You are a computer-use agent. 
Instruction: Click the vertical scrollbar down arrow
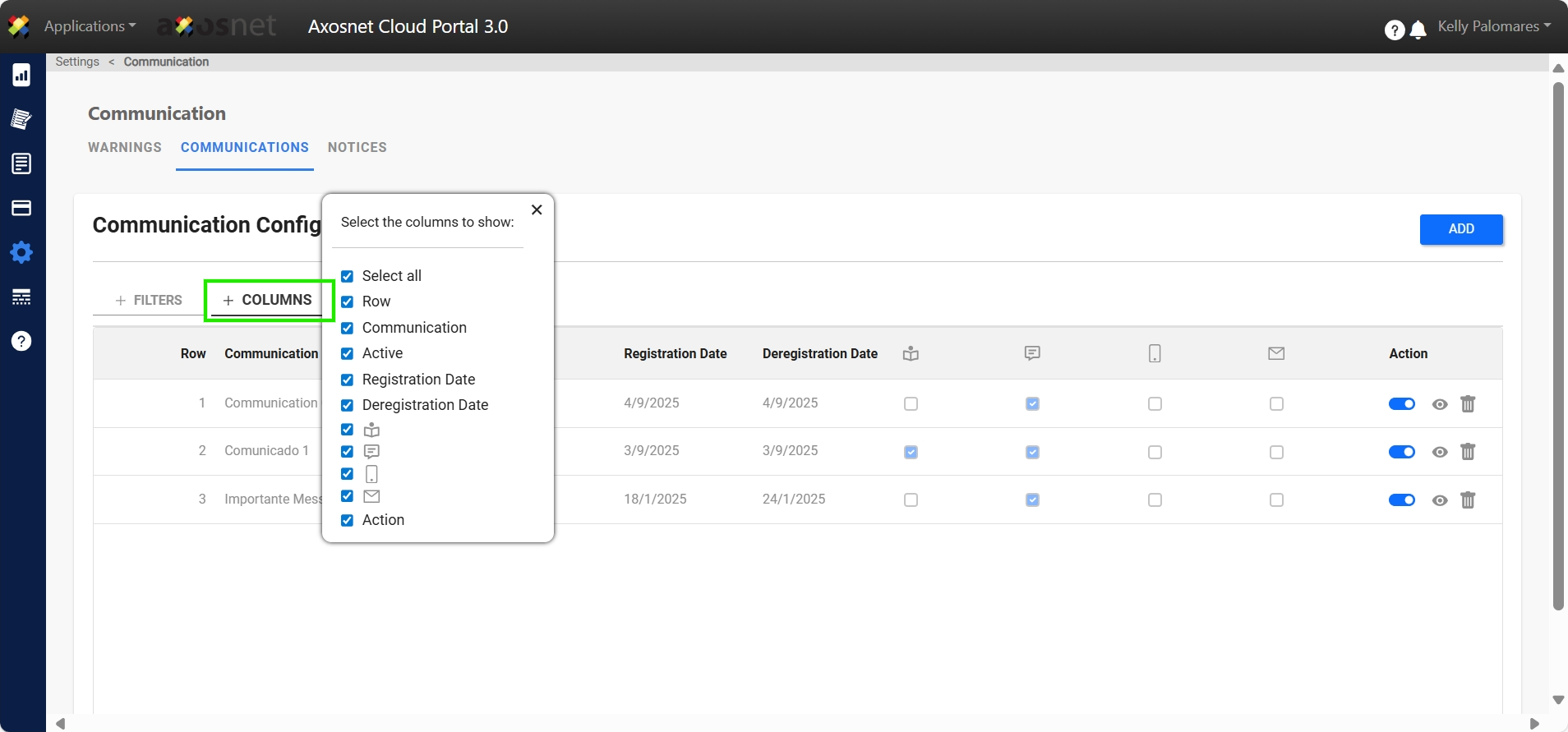click(x=1557, y=700)
